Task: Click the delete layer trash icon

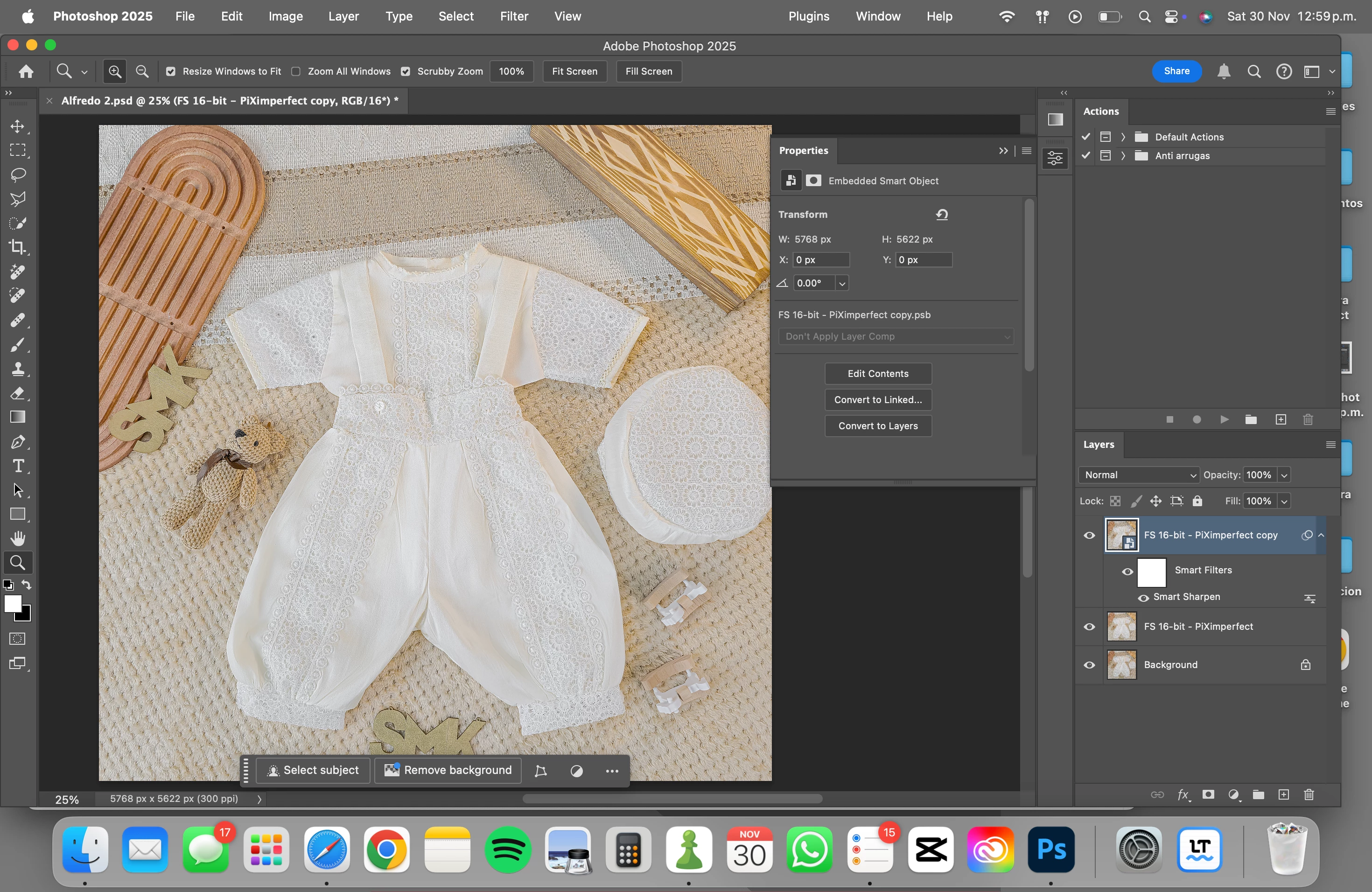Action: click(x=1309, y=795)
